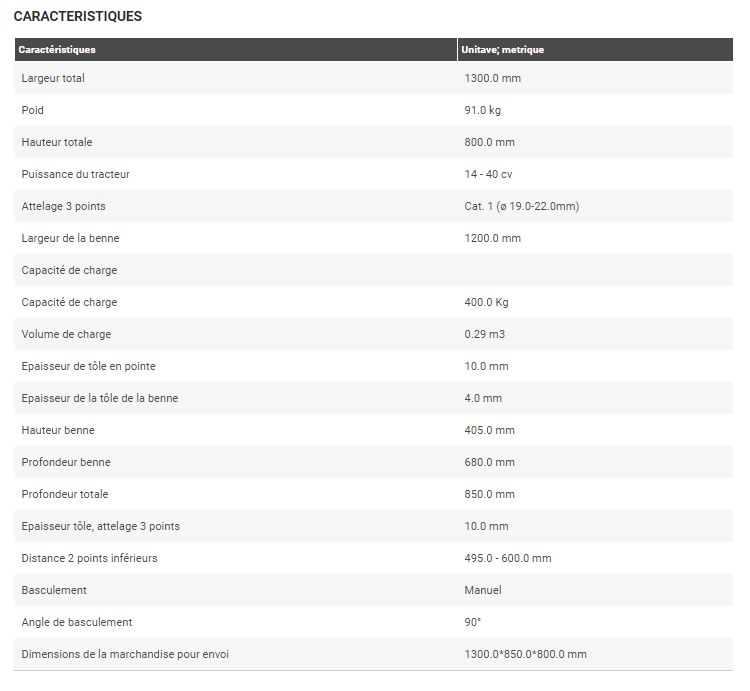
Task: Select the Largeur total row label
Action: click(x=53, y=78)
